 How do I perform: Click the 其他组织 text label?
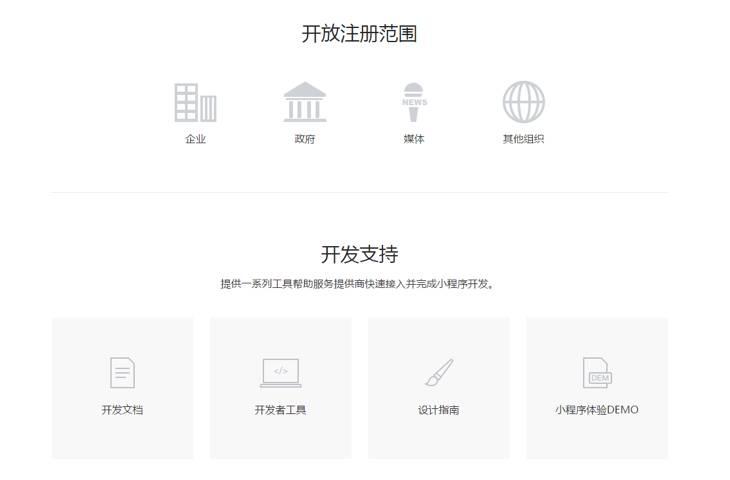(x=523, y=139)
